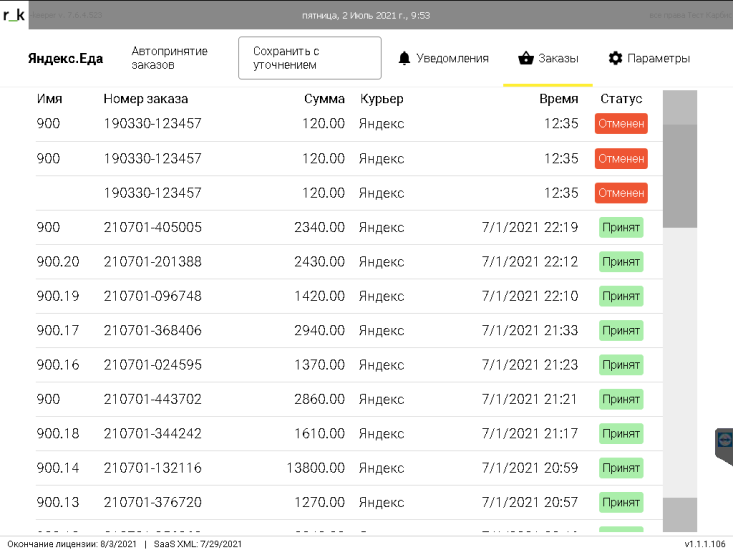Screen dimensions: 733x550
Task: Open the Заказы tab
Action: [548, 58]
